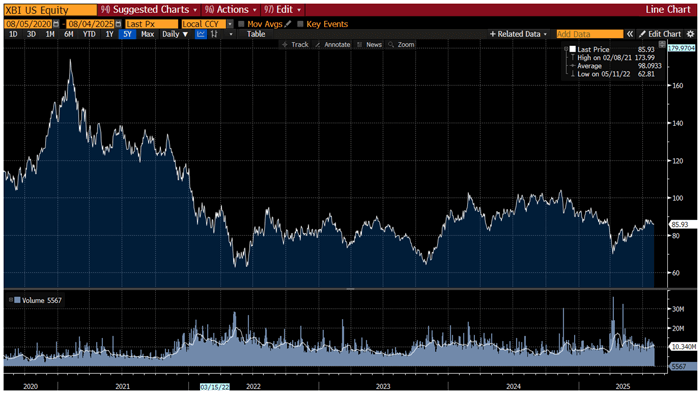Image resolution: width=700 pixels, height=393 pixels.
Task: Show News on the chart
Action: pos(369,45)
